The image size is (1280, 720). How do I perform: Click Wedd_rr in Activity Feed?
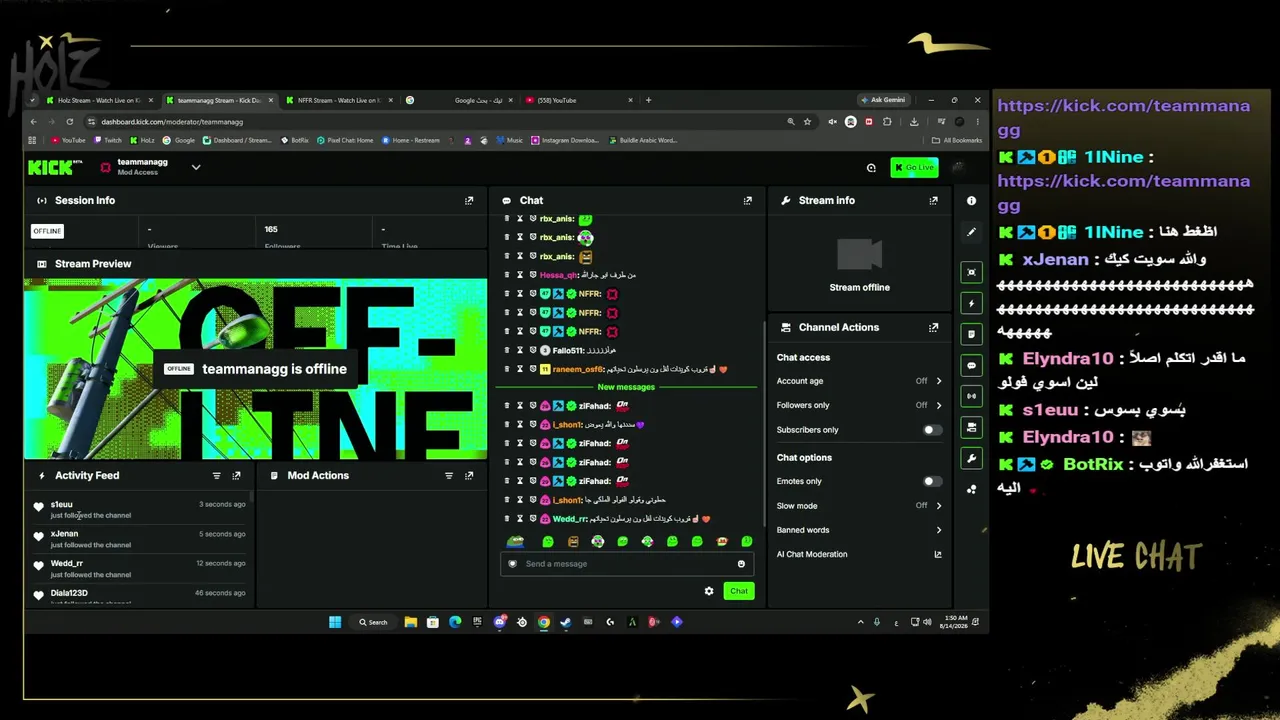click(67, 563)
